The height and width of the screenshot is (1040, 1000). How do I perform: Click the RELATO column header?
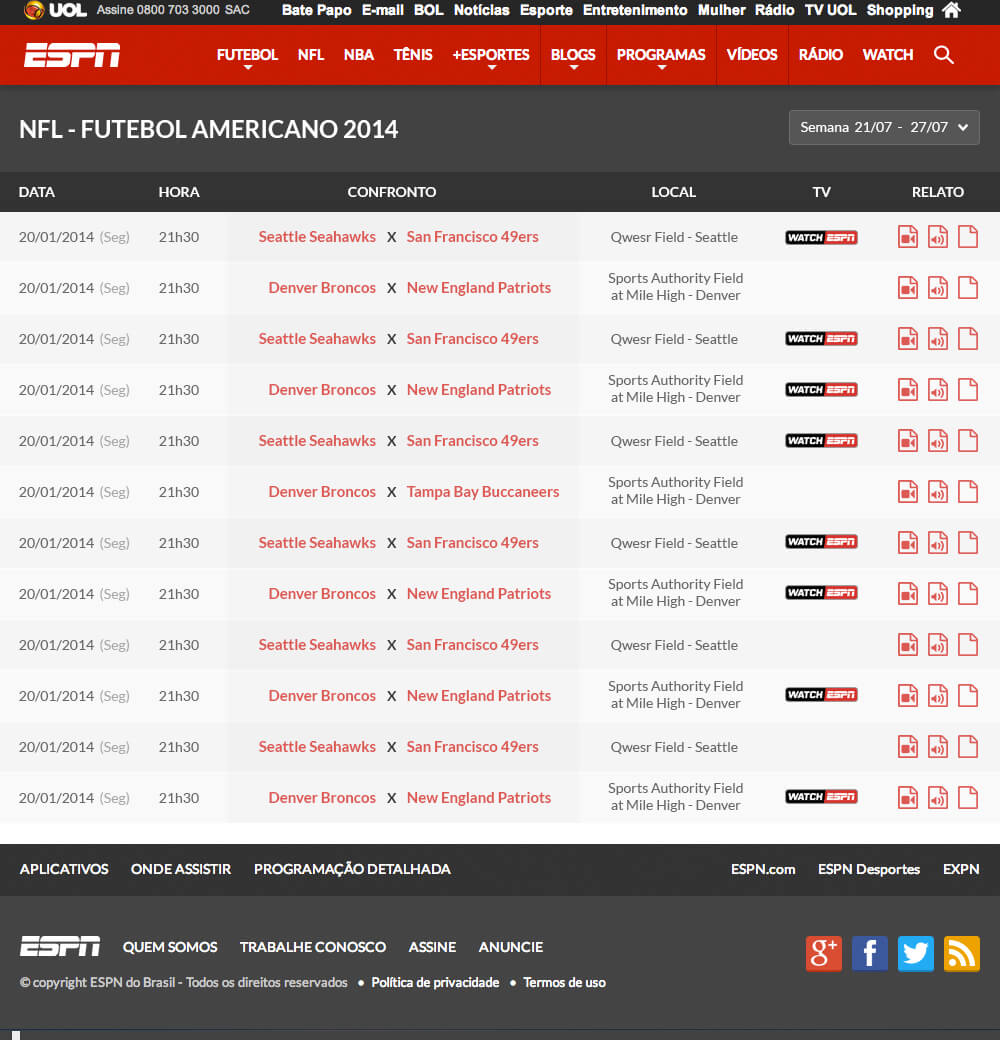click(x=938, y=192)
